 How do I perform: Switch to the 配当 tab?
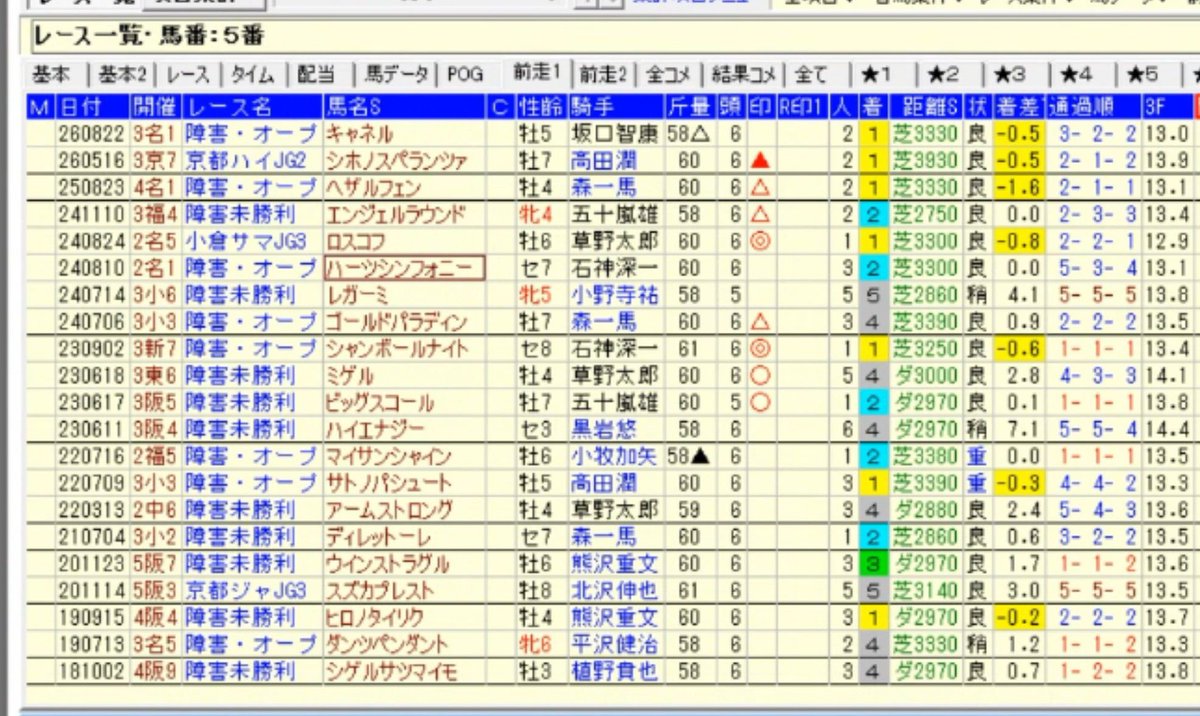click(x=318, y=75)
